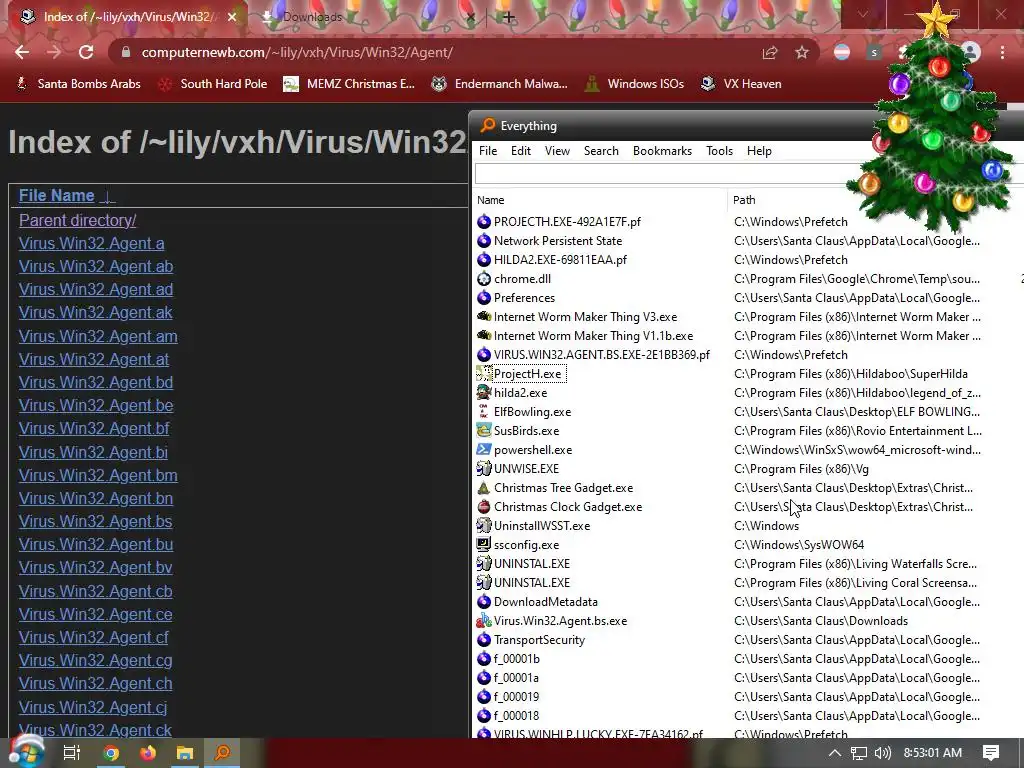Sort listing by File Name header
Image resolution: width=1024 pixels, height=768 pixels.
57,195
